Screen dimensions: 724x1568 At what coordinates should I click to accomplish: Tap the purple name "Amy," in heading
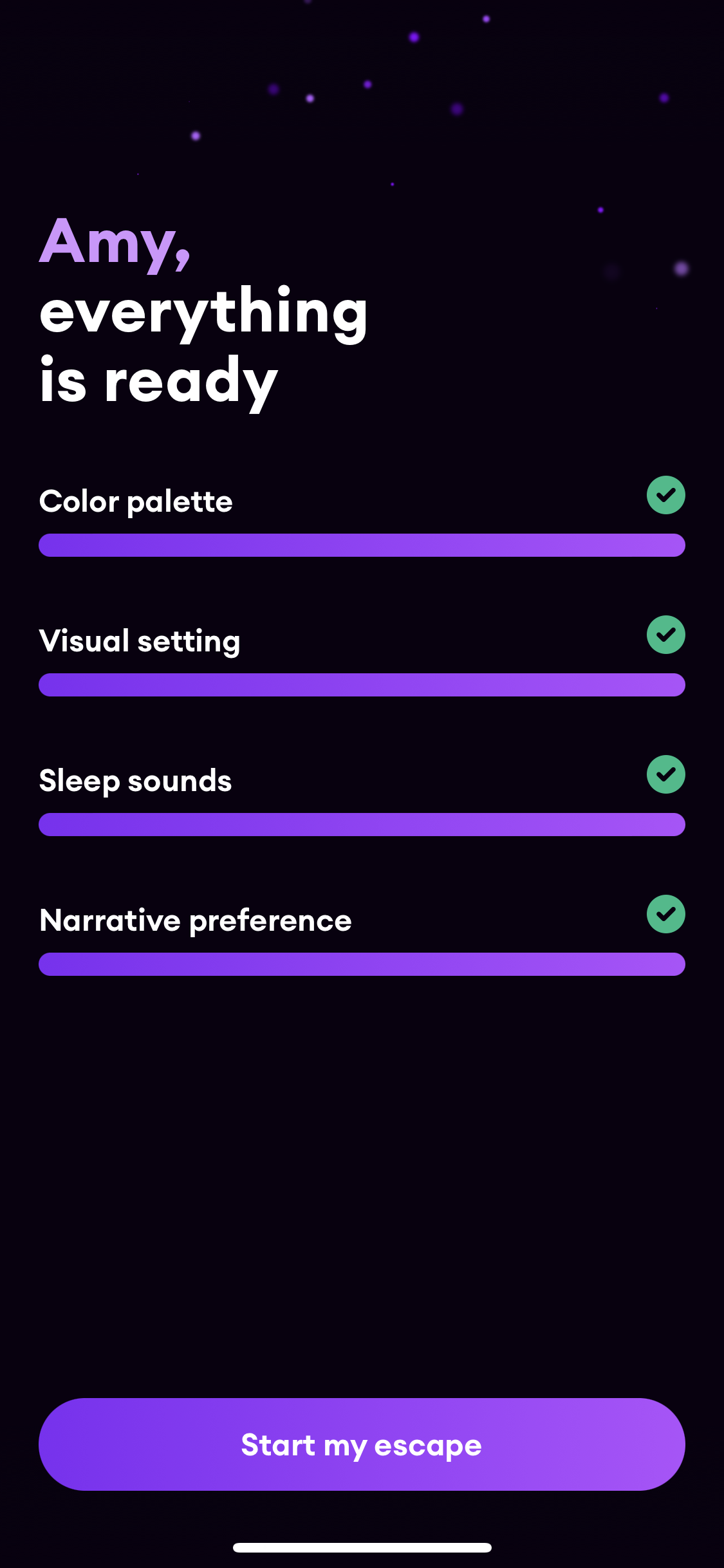(x=115, y=242)
